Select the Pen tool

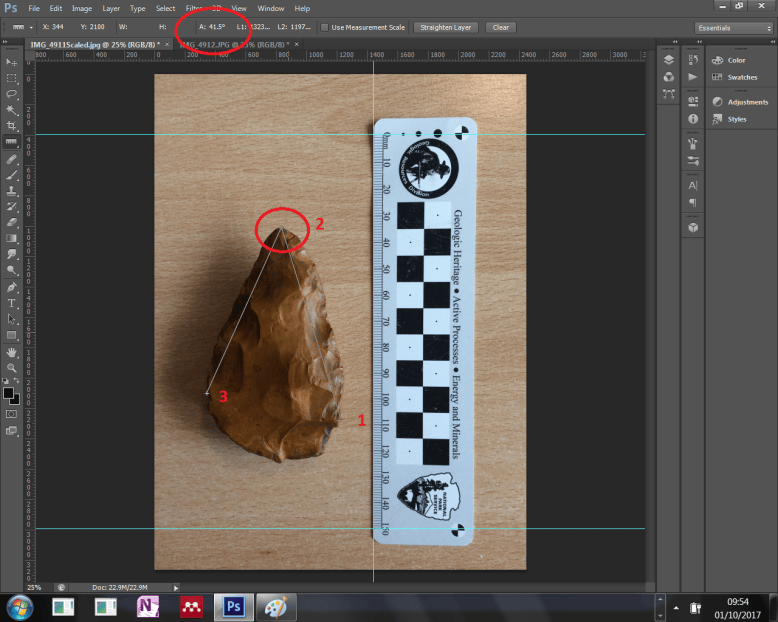(11, 287)
